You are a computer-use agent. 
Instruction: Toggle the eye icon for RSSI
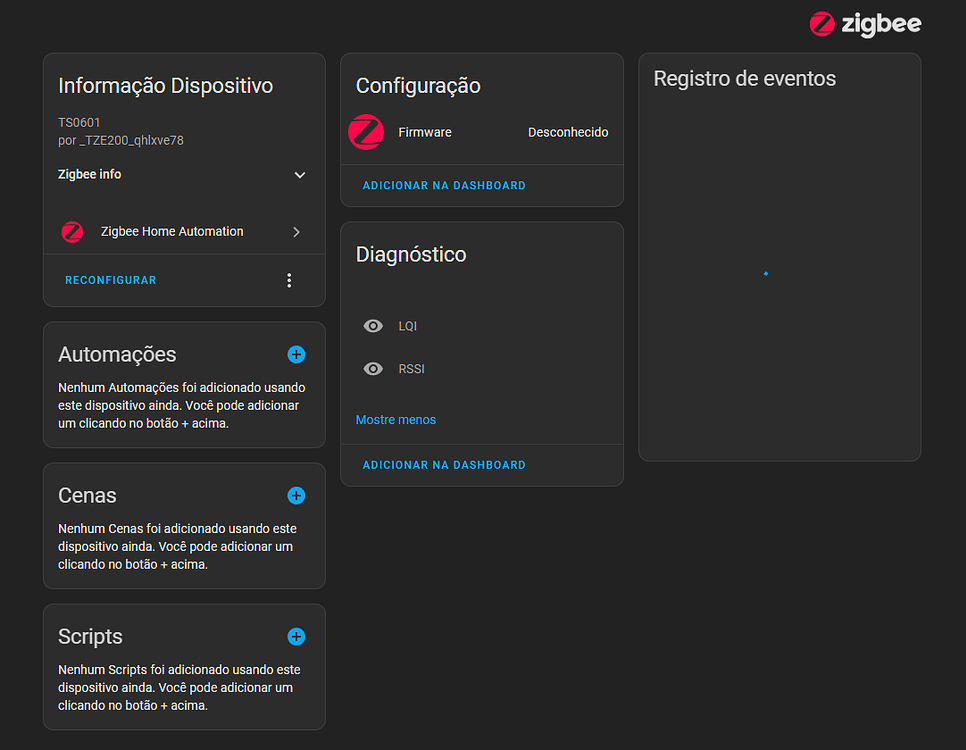coord(373,369)
